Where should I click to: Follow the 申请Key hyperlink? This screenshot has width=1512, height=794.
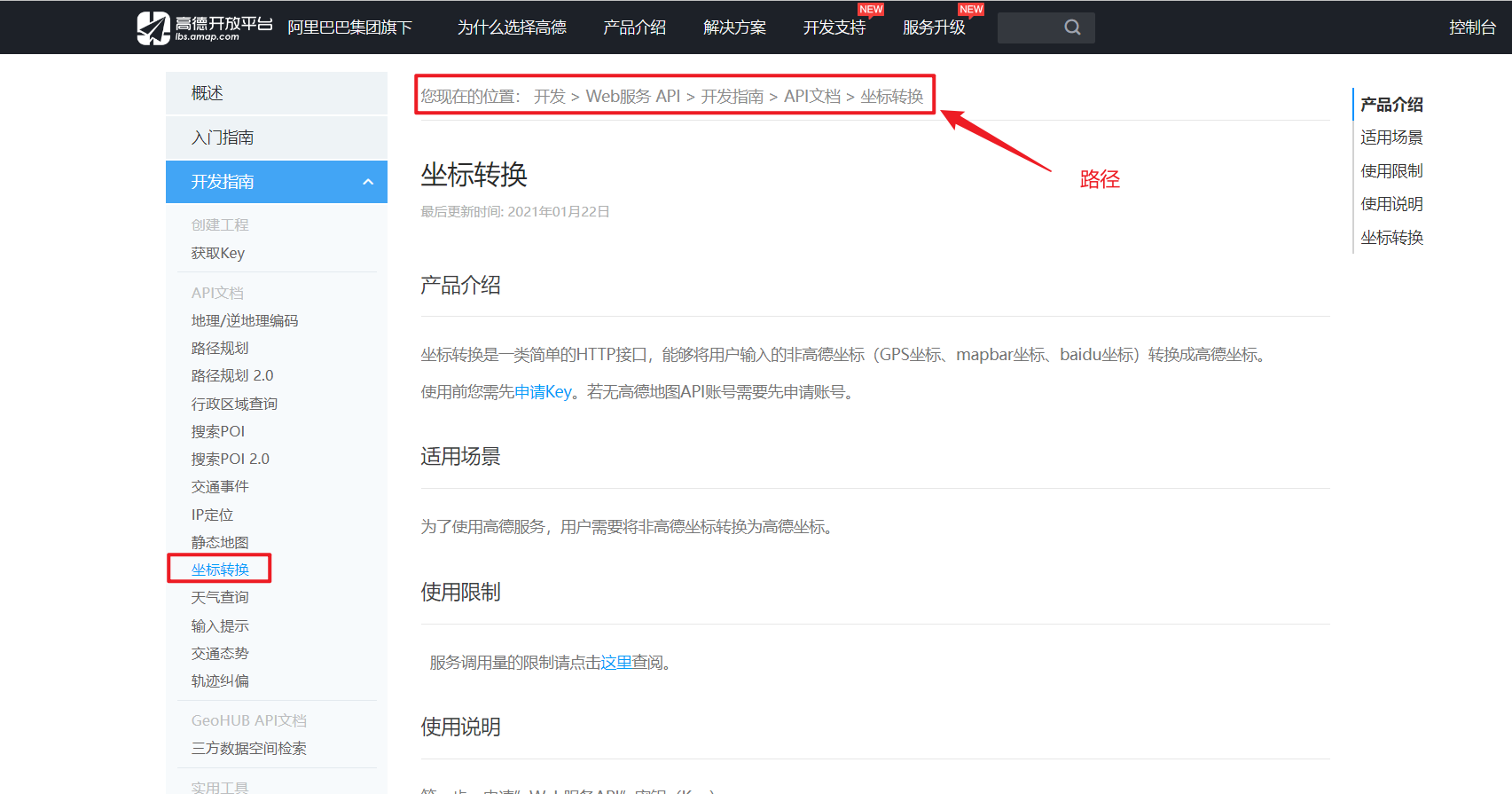click(x=543, y=392)
